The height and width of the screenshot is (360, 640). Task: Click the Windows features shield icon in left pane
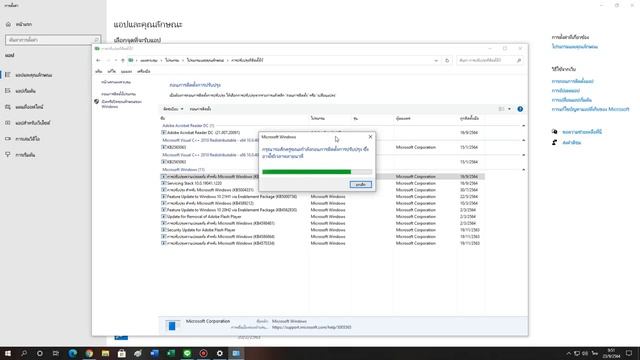pos(97,102)
